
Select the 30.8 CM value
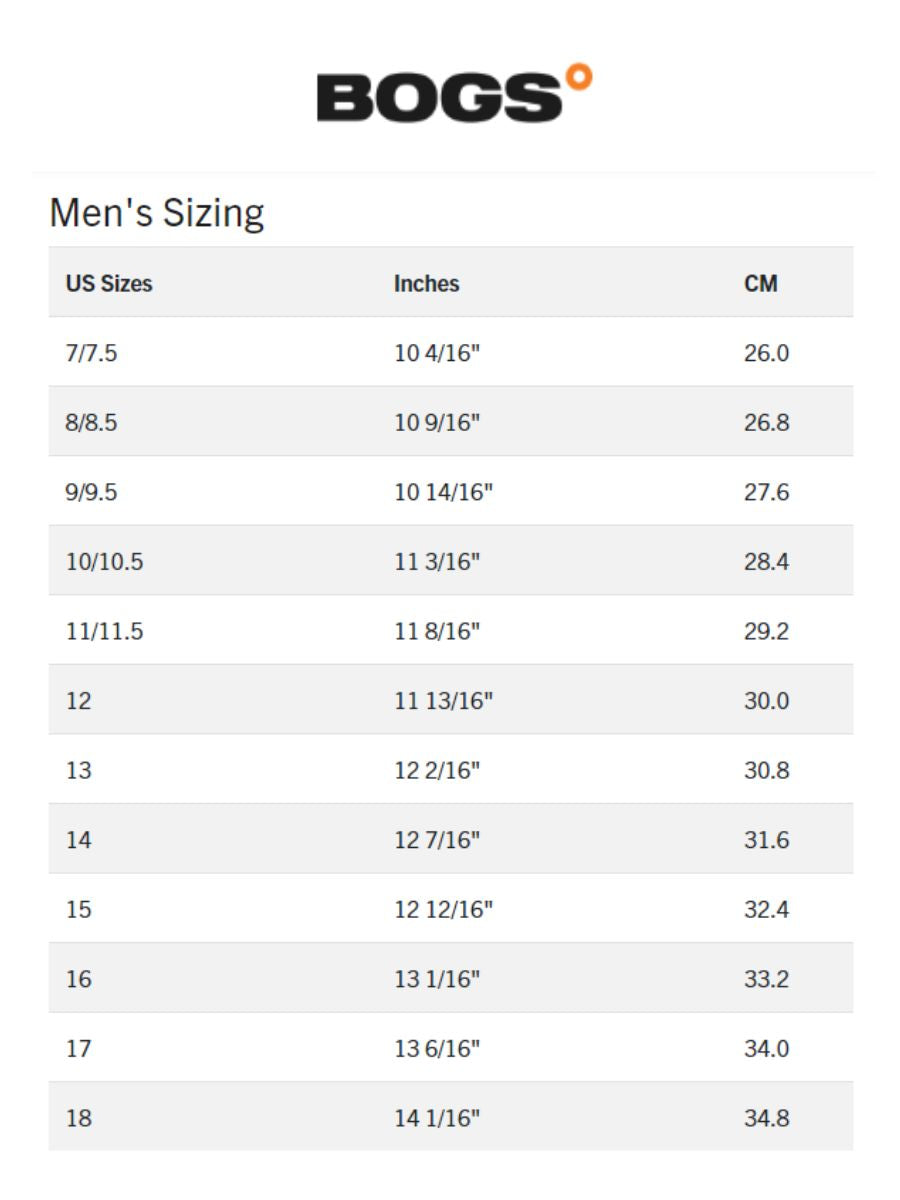point(766,770)
